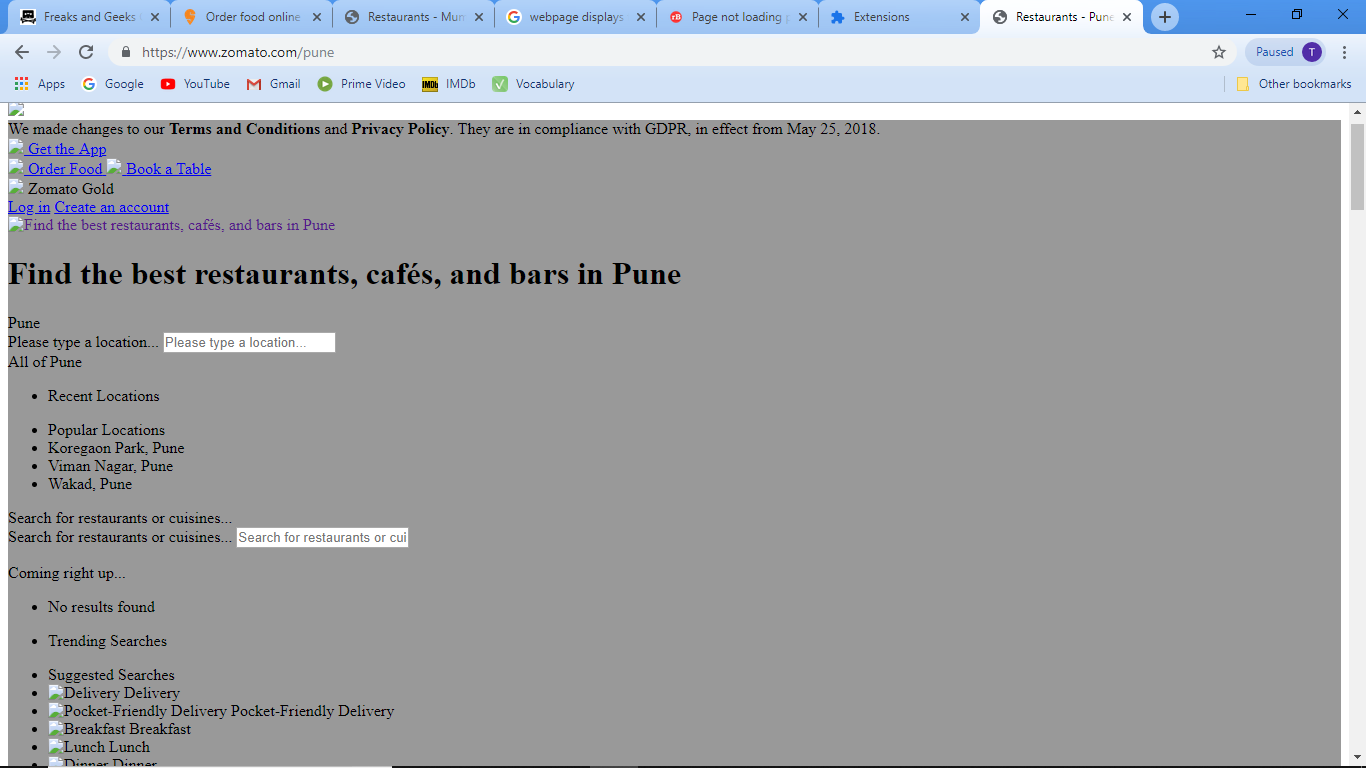Viewport: 1366px width, 768px height.
Task: Open the Vocabulary bookmark
Action: coord(533,84)
